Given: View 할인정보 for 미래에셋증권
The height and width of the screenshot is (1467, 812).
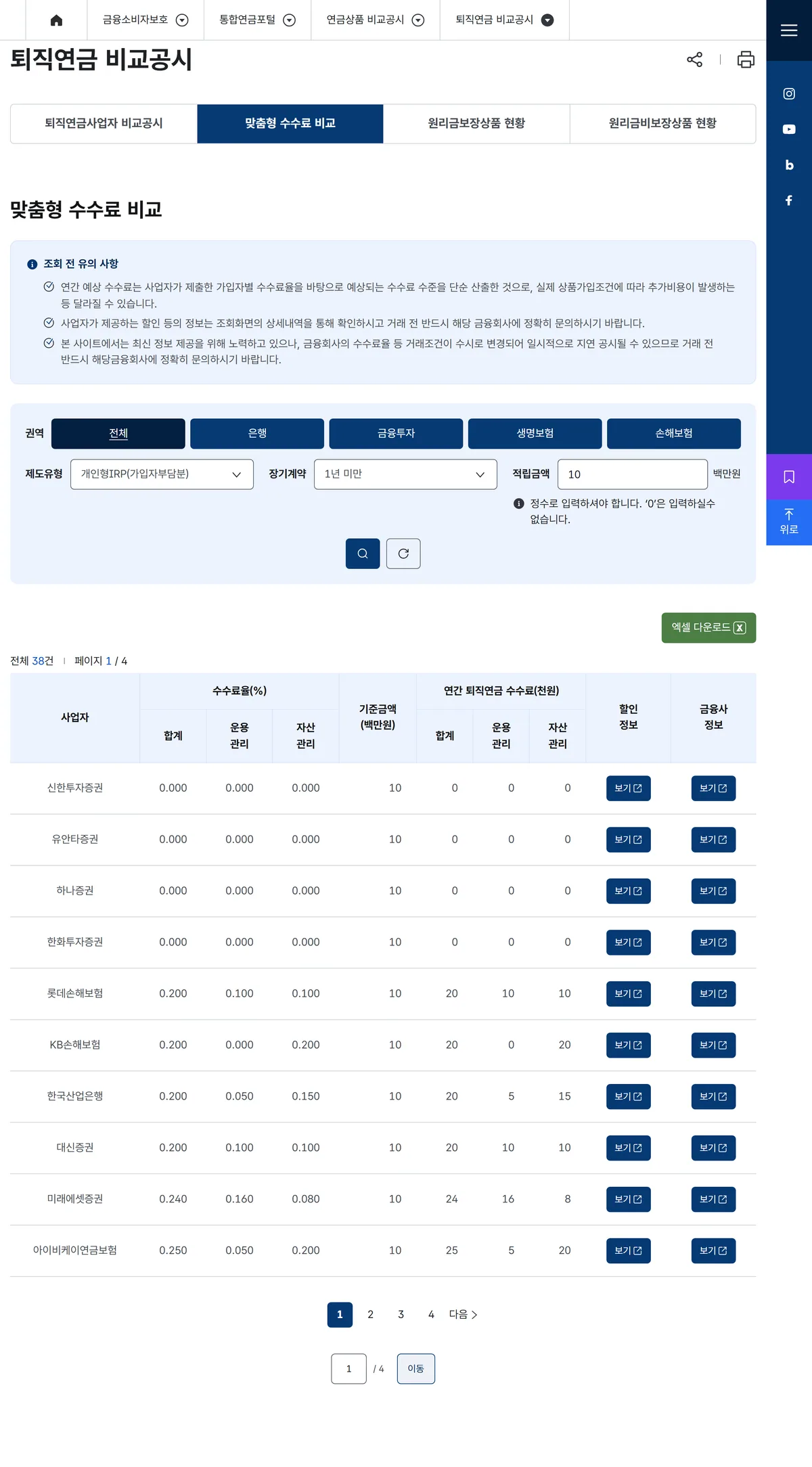Looking at the screenshot, I should [629, 1200].
